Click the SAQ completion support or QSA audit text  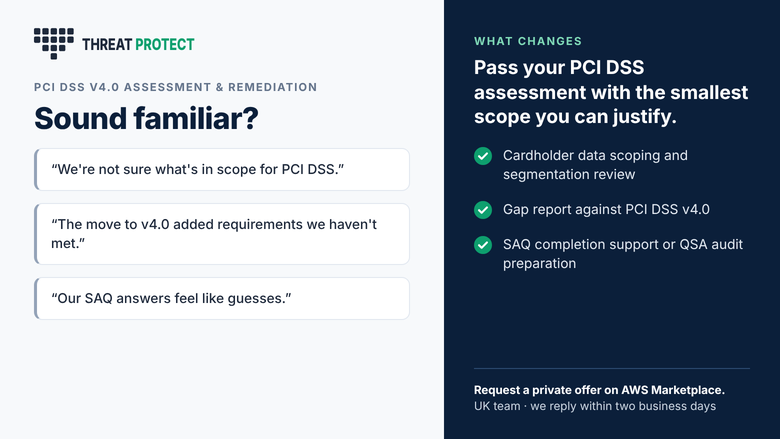point(623,254)
